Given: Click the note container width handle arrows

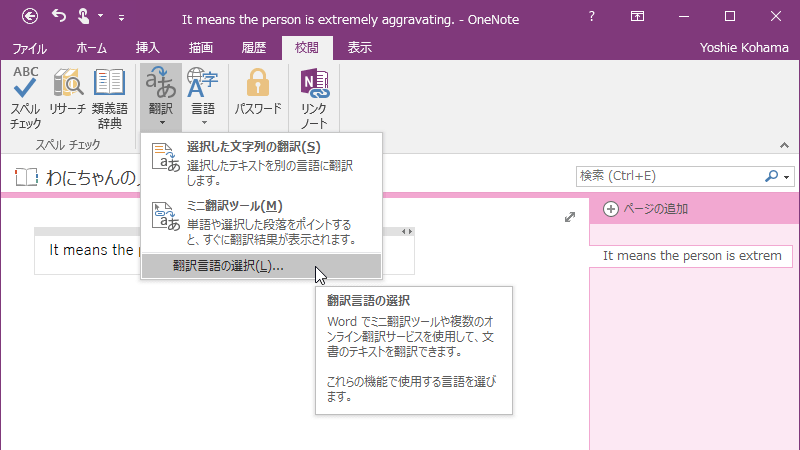Looking at the screenshot, I should [x=407, y=232].
